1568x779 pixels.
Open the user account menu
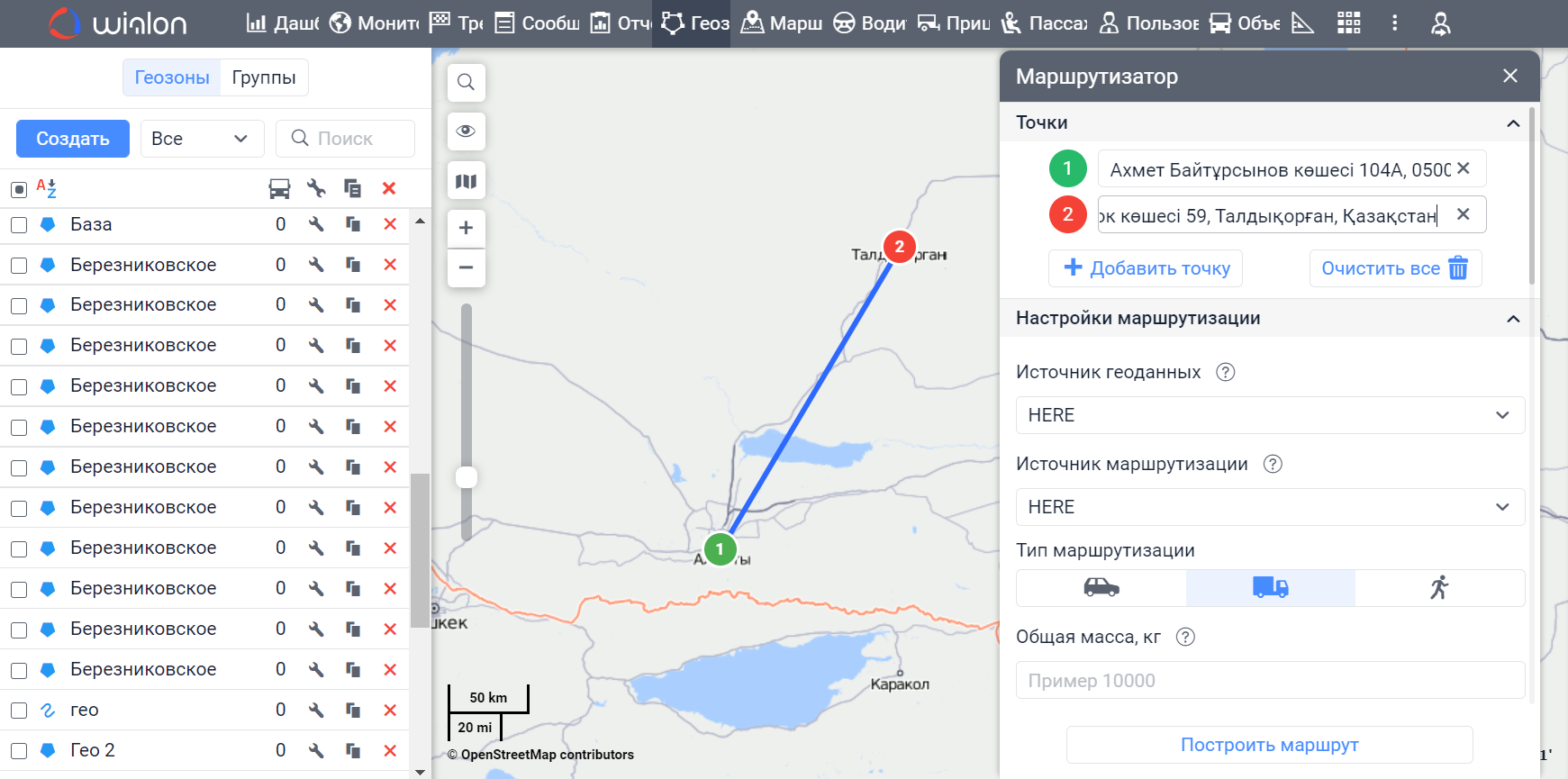(x=1441, y=23)
